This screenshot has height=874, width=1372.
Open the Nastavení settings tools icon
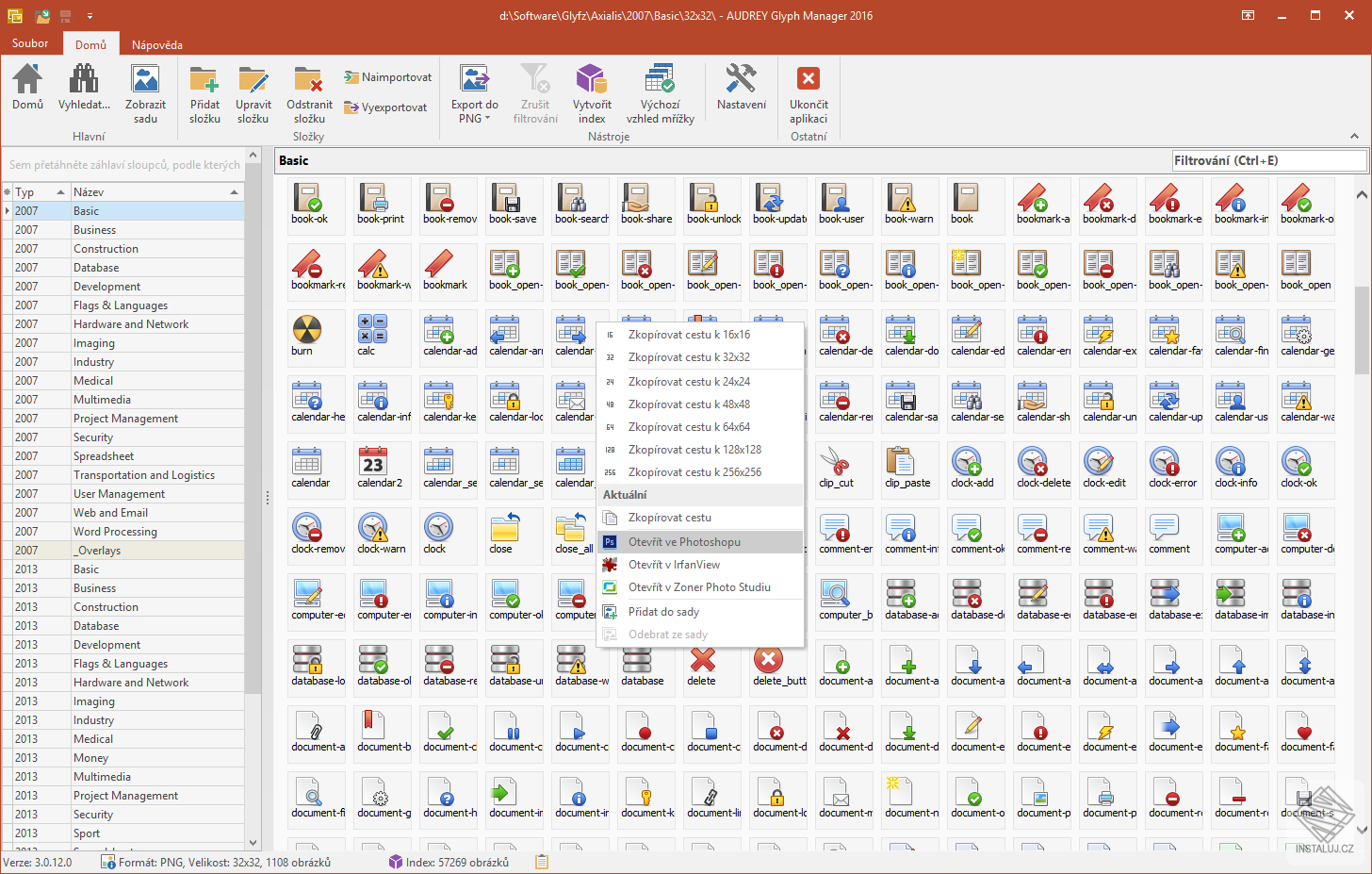[x=741, y=80]
